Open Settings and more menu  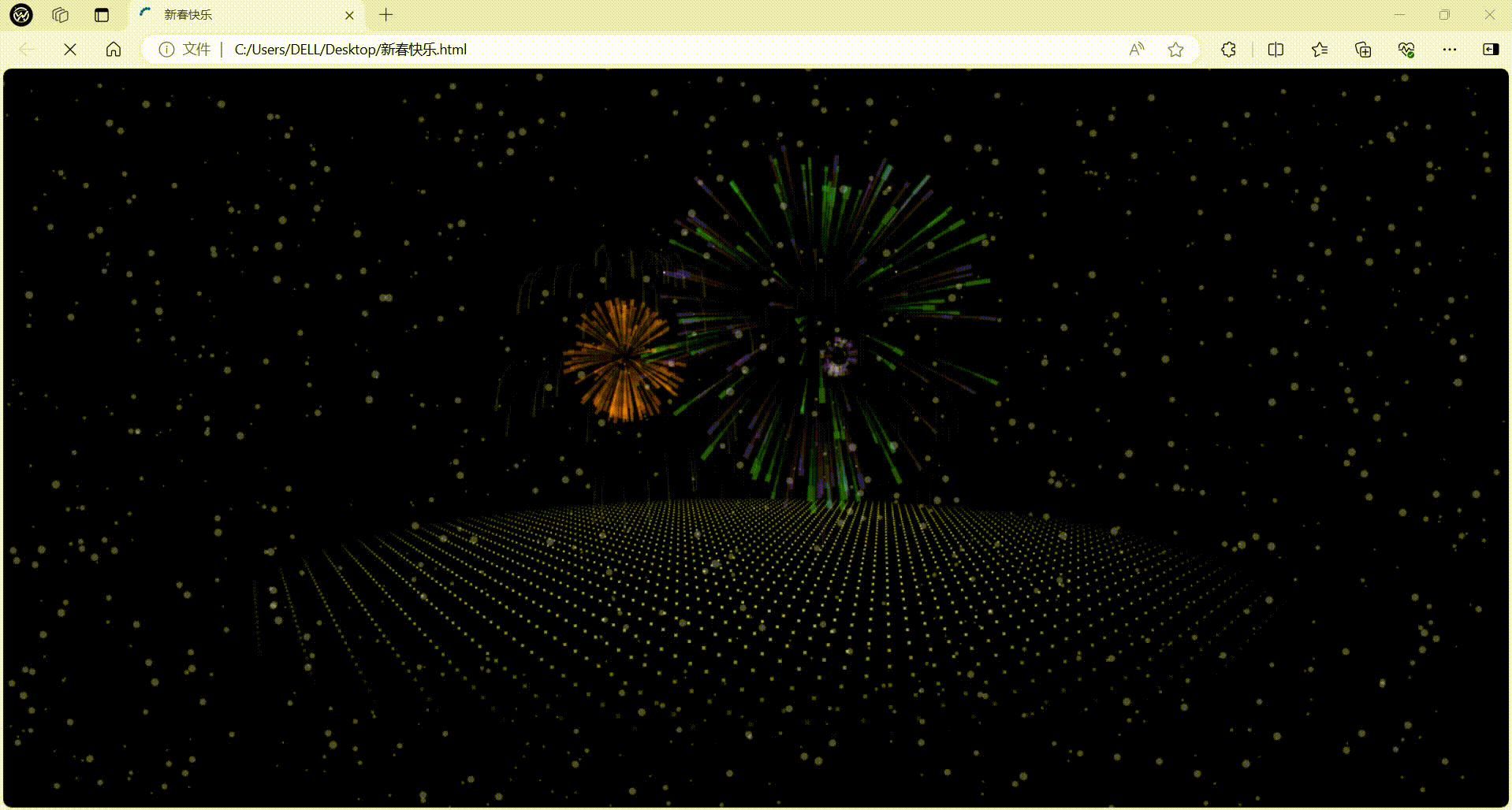1450,50
